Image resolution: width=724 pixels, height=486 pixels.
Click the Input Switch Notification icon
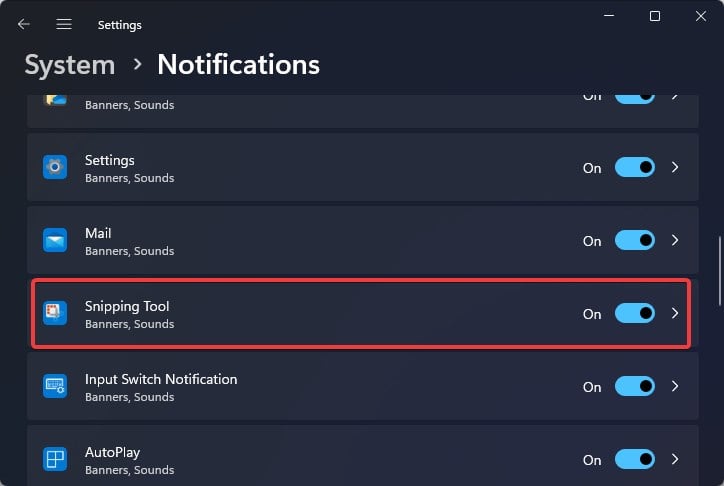(54, 387)
